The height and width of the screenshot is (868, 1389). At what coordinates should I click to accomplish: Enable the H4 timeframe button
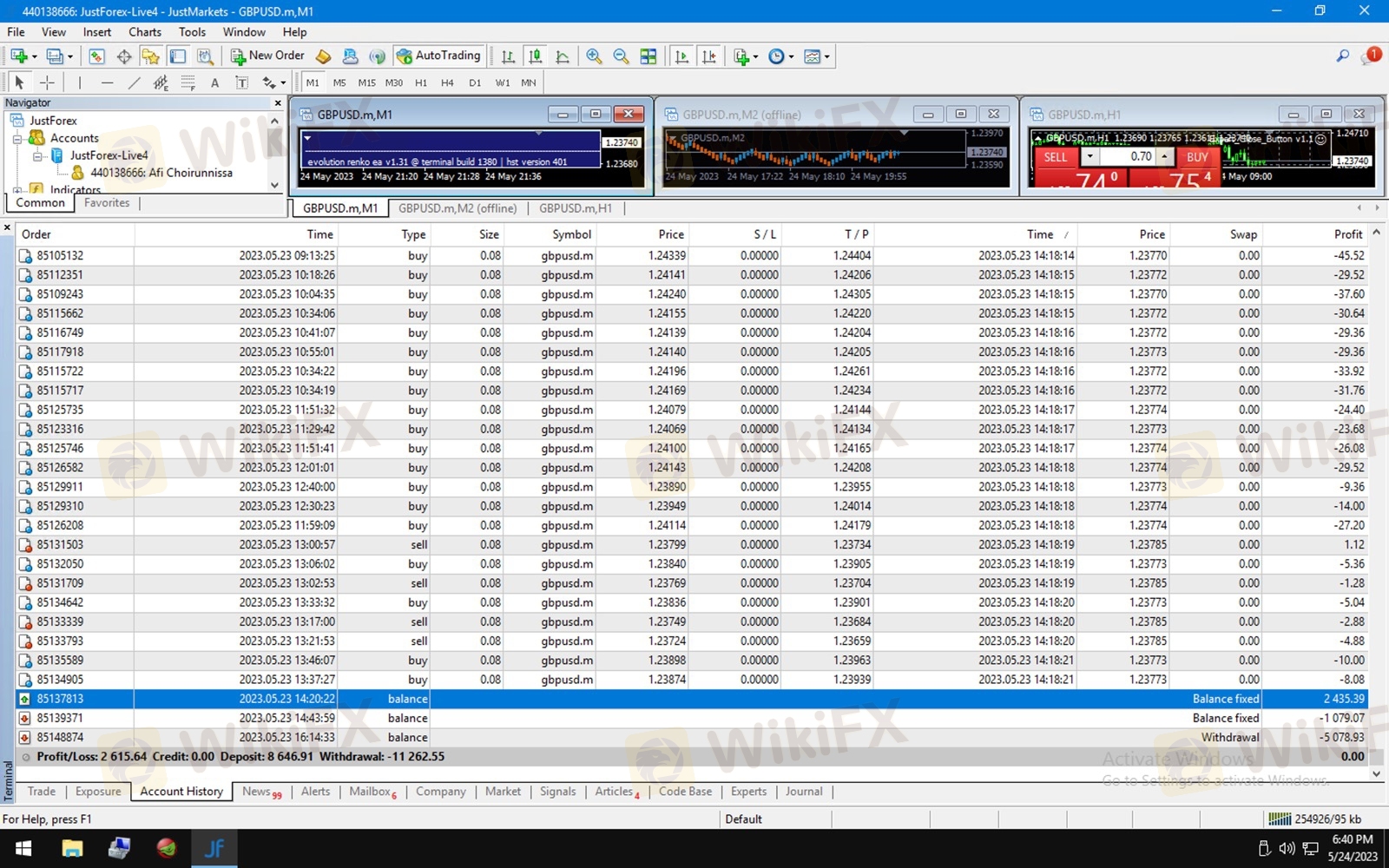tap(447, 82)
